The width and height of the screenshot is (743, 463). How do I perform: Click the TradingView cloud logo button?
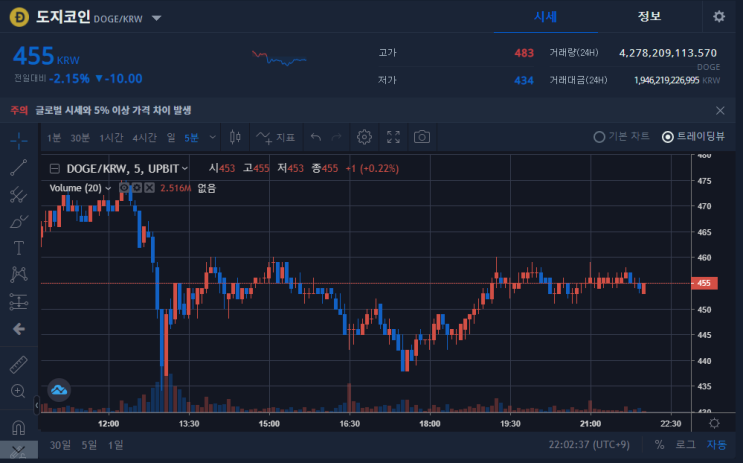coord(59,390)
